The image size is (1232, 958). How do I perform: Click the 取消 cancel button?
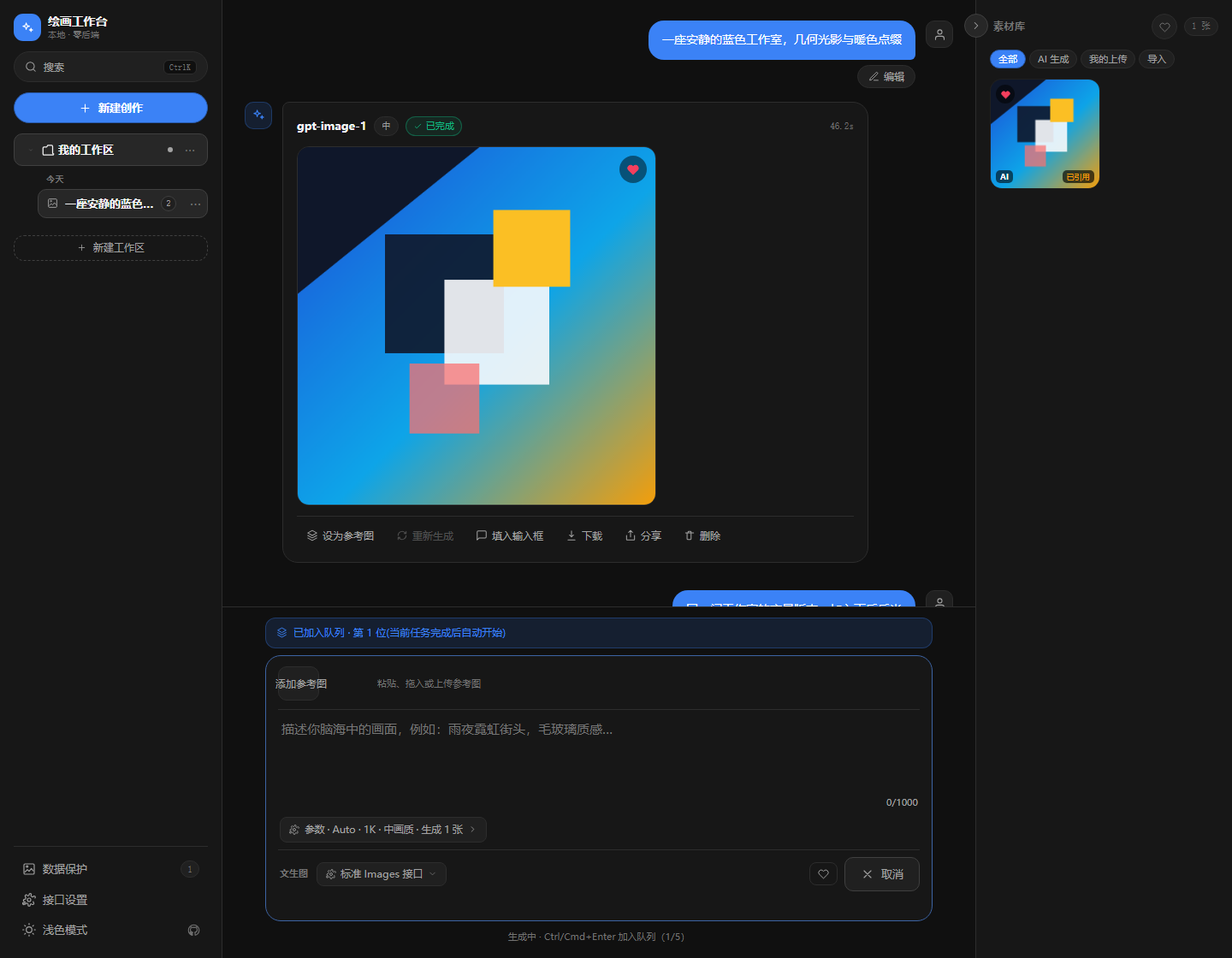click(882, 874)
